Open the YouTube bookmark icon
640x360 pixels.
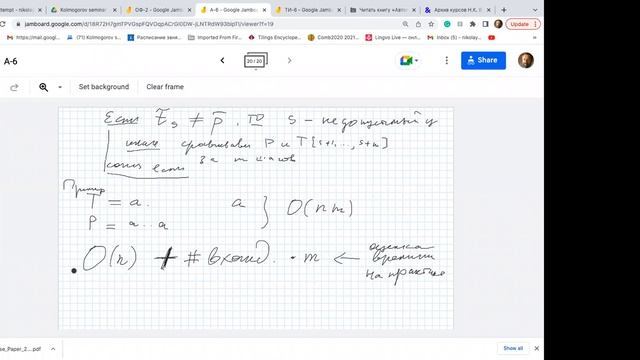point(491,38)
